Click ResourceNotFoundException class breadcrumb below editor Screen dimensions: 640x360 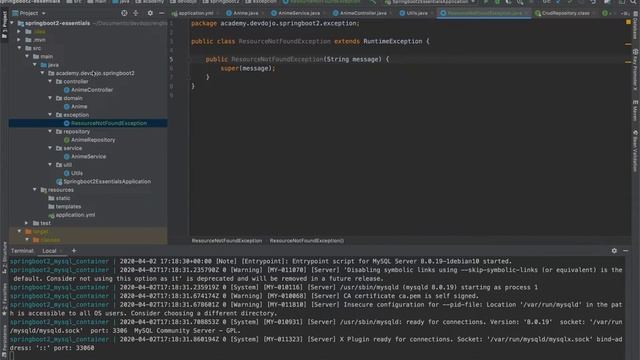[227, 241]
